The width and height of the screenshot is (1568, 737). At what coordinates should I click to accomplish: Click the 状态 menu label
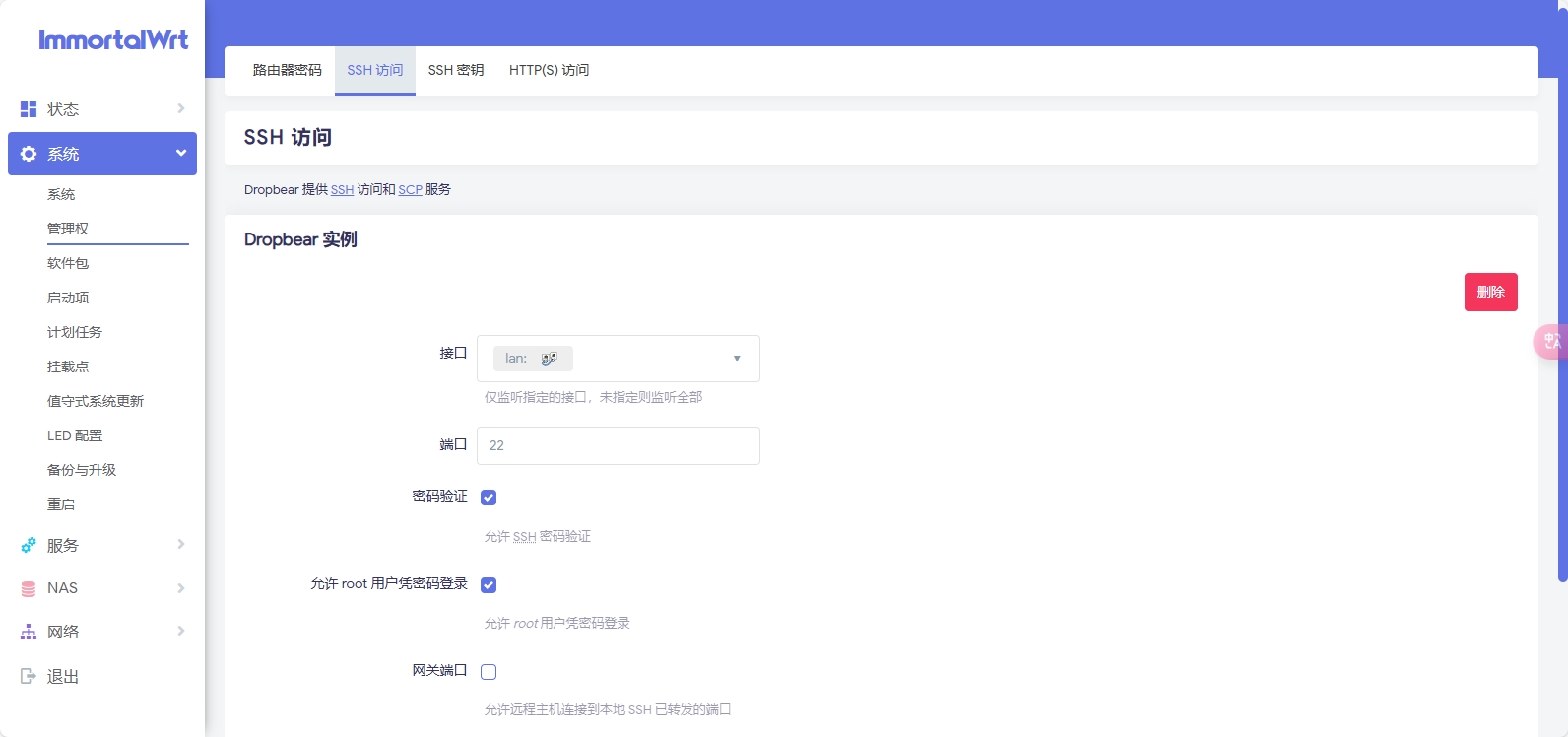63,109
